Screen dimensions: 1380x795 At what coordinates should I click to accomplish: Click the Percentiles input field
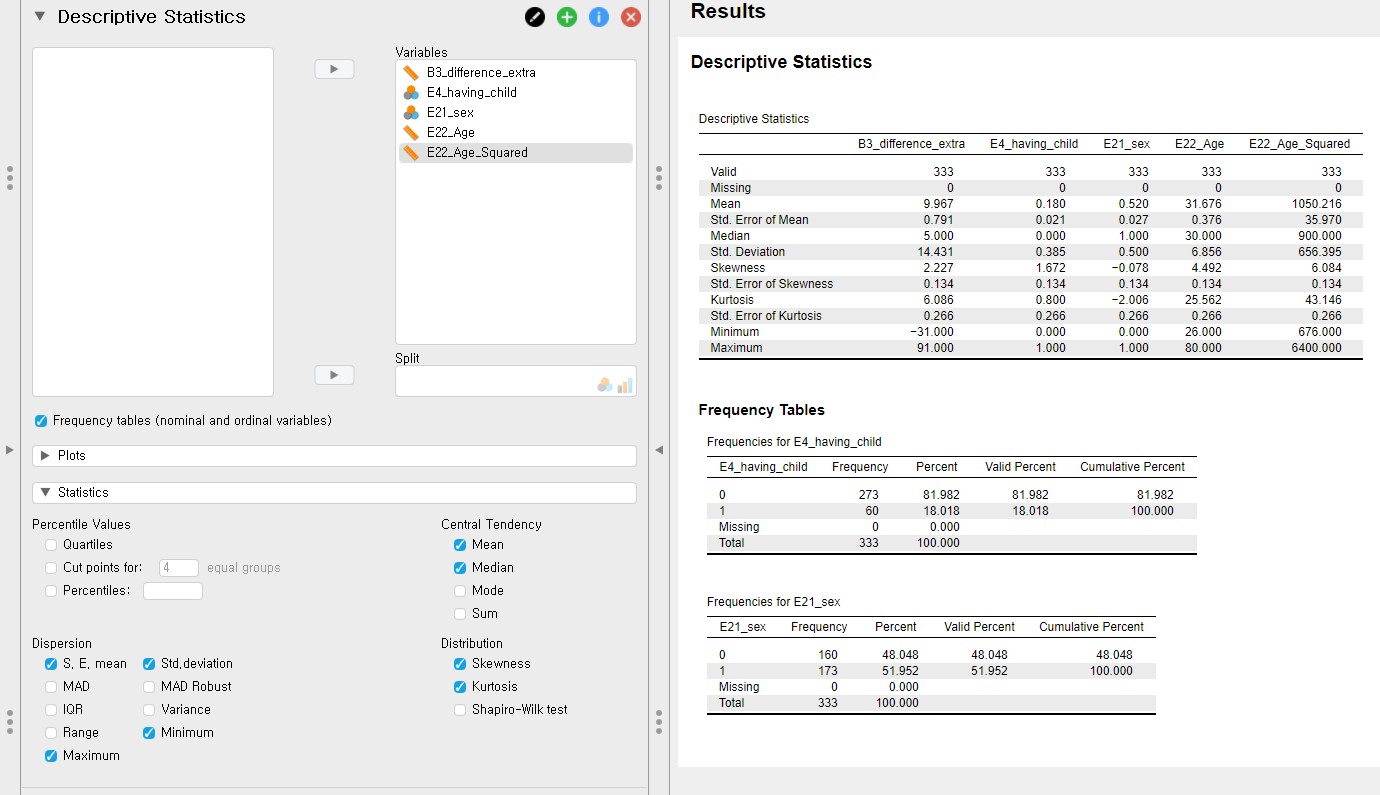point(173,591)
